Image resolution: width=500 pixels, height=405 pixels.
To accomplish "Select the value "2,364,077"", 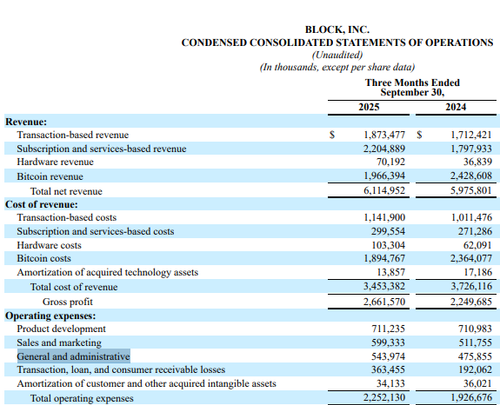I will click(x=471, y=259).
